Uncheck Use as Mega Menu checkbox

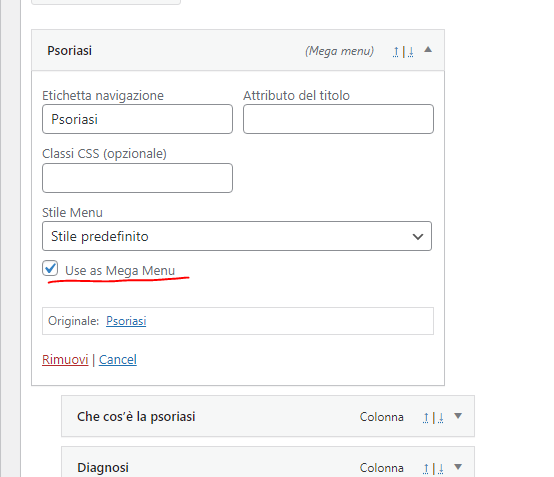[50, 269]
